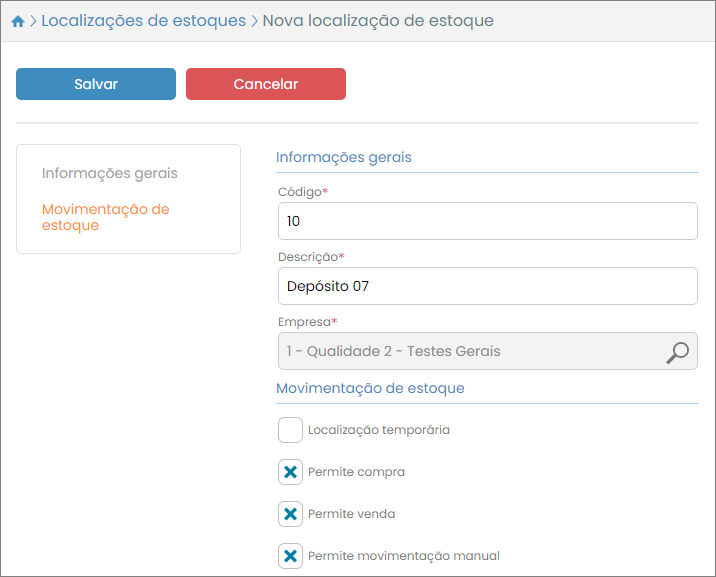The height and width of the screenshot is (577, 716).
Task: Focus the Código input field
Action: click(486, 221)
